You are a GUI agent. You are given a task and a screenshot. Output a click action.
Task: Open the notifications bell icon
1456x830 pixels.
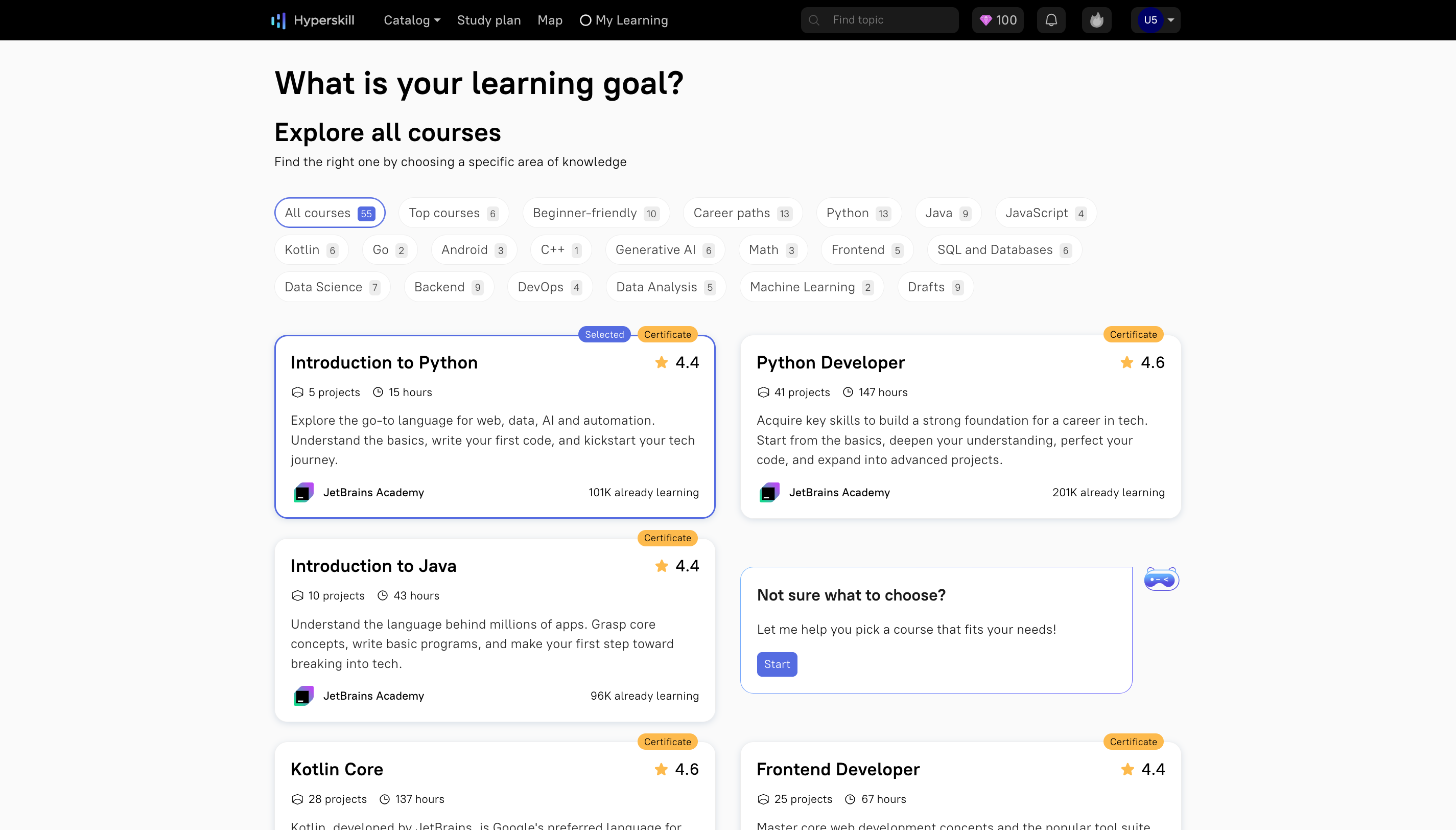click(x=1051, y=20)
